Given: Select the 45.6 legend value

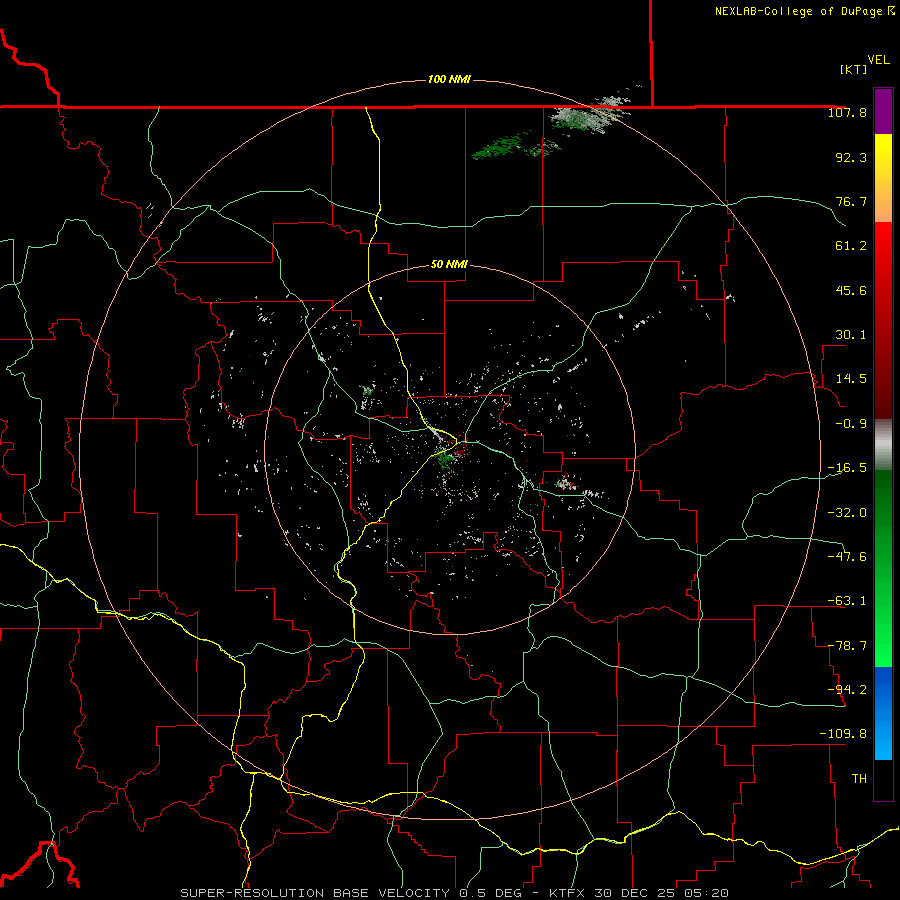Looking at the screenshot, I should 851,290.
